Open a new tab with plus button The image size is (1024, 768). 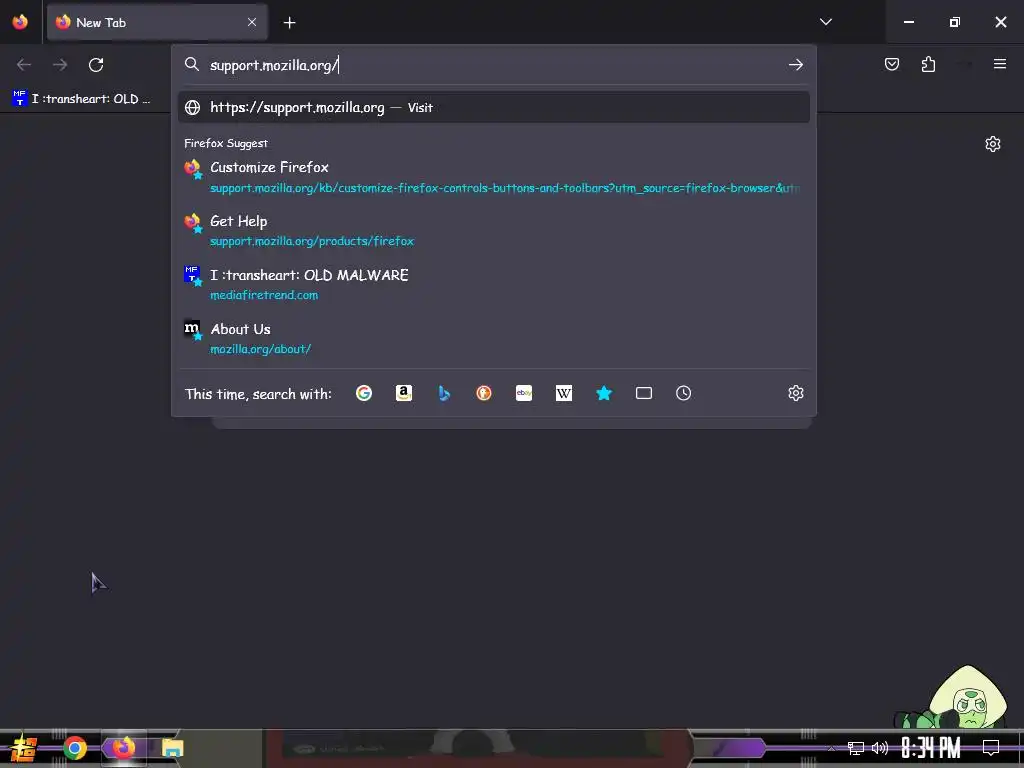pyautogui.click(x=289, y=23)
